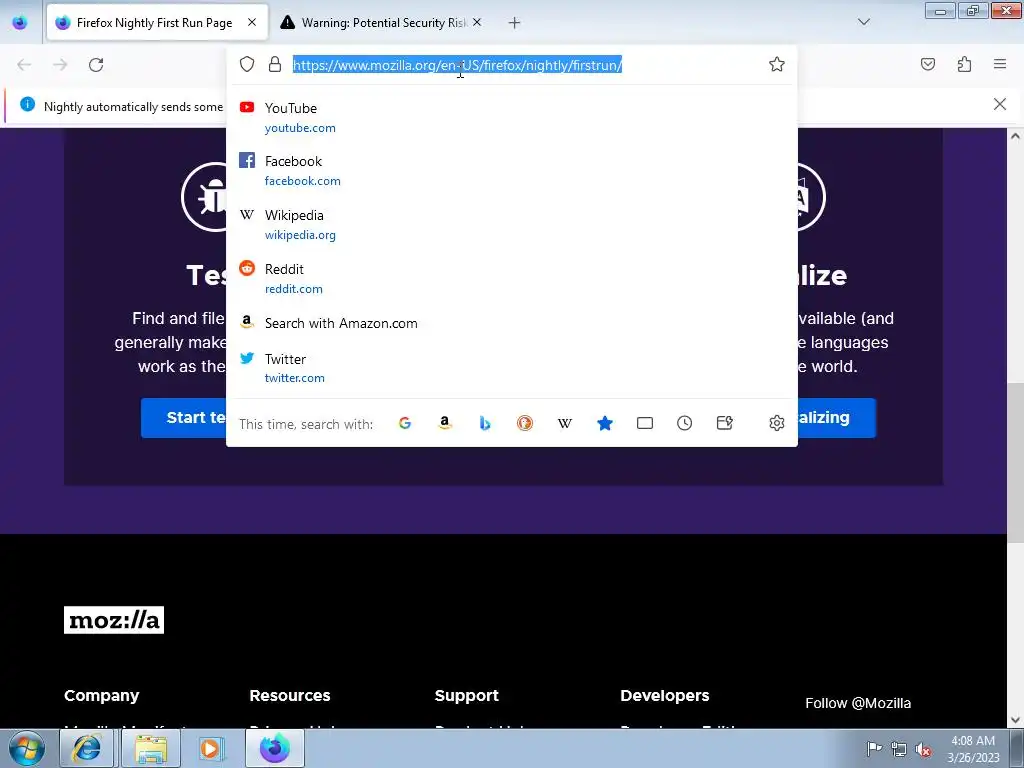Open Windows Media Player from the taskbar
The width and height of the screenshot is (1024, 768).
coord(210,748)
